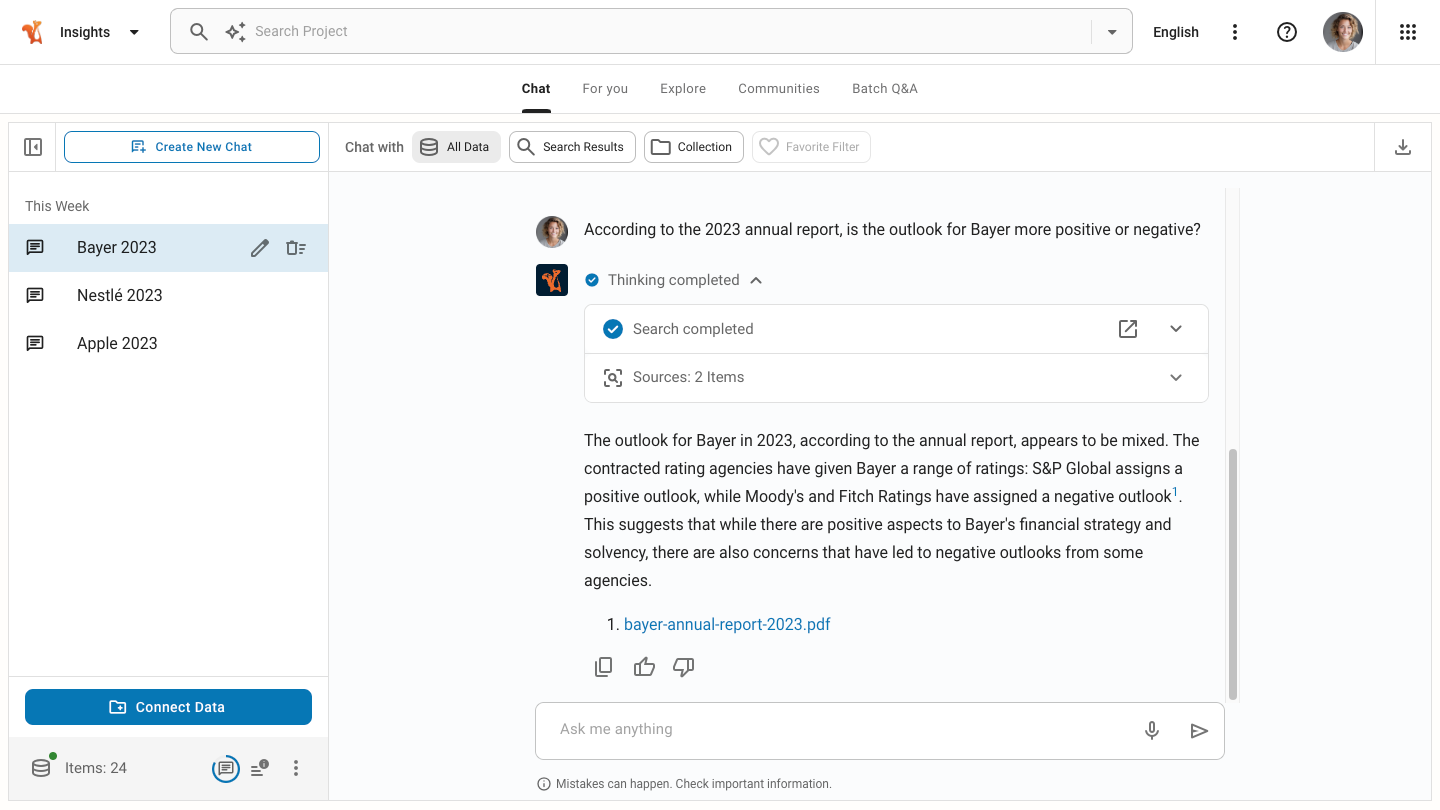Viewport: 1440px width, 810px height.
Task: Collapse the Thinking completed section
Action: pos(756,280)
